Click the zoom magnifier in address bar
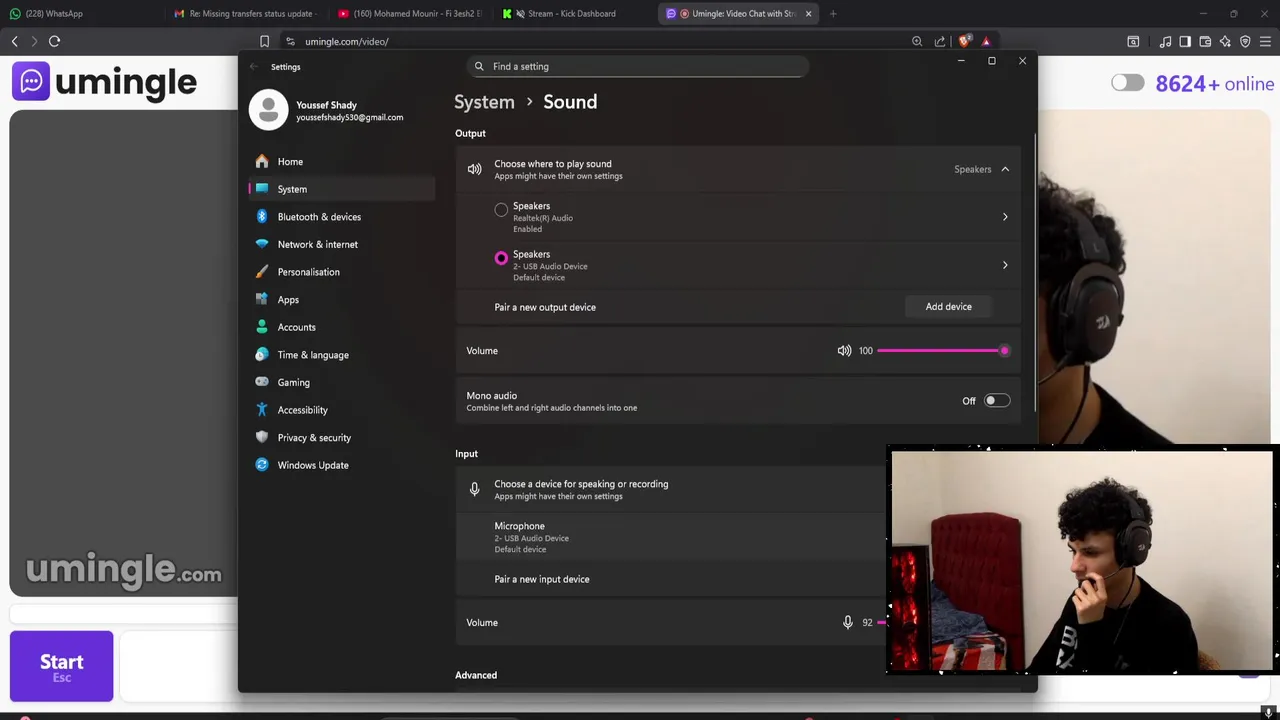1280x720 pixels. (x=917, y=41)
